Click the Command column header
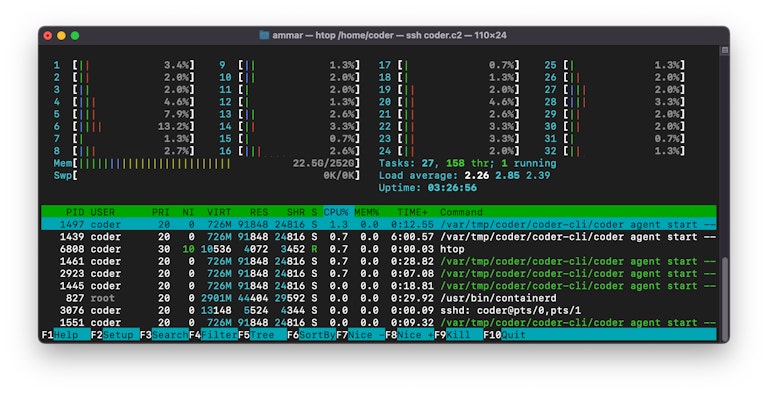768x394 pixels. (x=461, y=212)
